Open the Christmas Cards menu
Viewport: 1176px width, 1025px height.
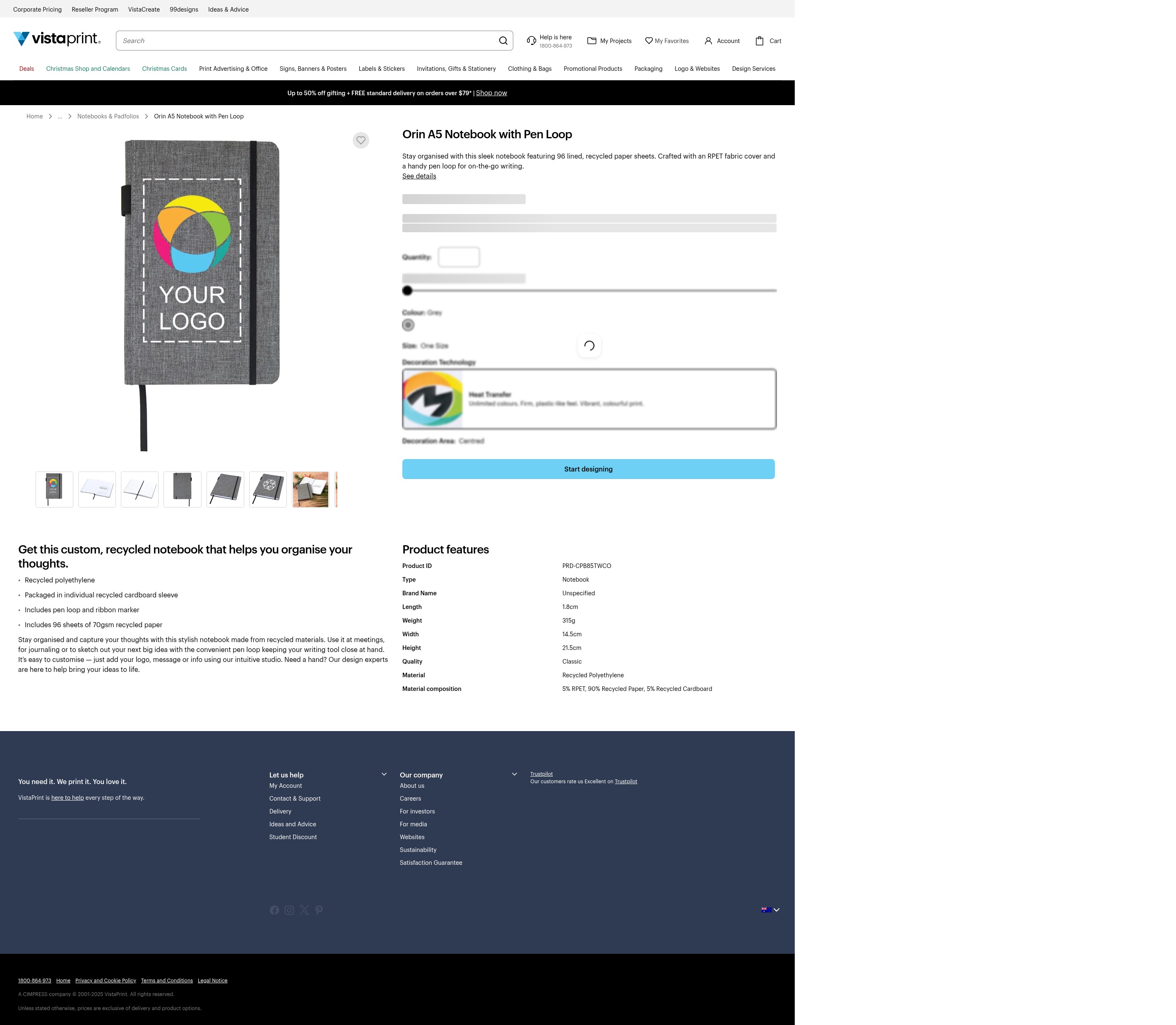165,69
